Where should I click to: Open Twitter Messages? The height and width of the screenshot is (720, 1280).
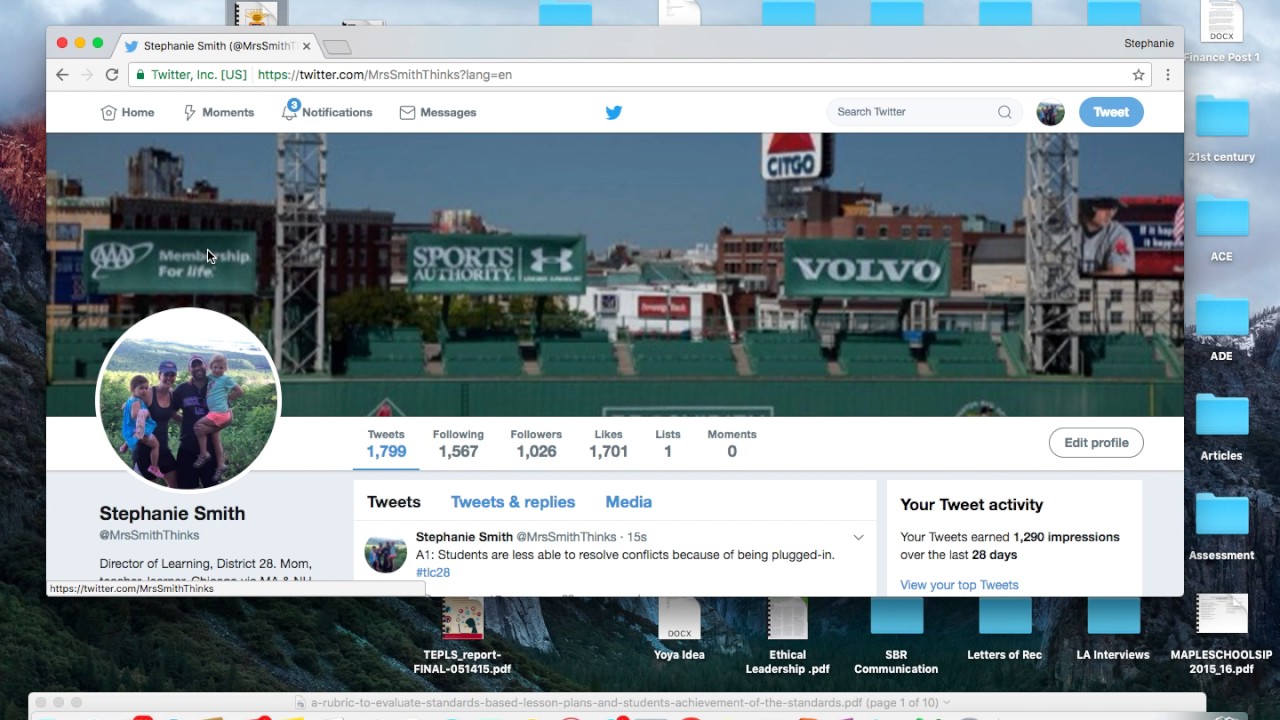[438, 113]
